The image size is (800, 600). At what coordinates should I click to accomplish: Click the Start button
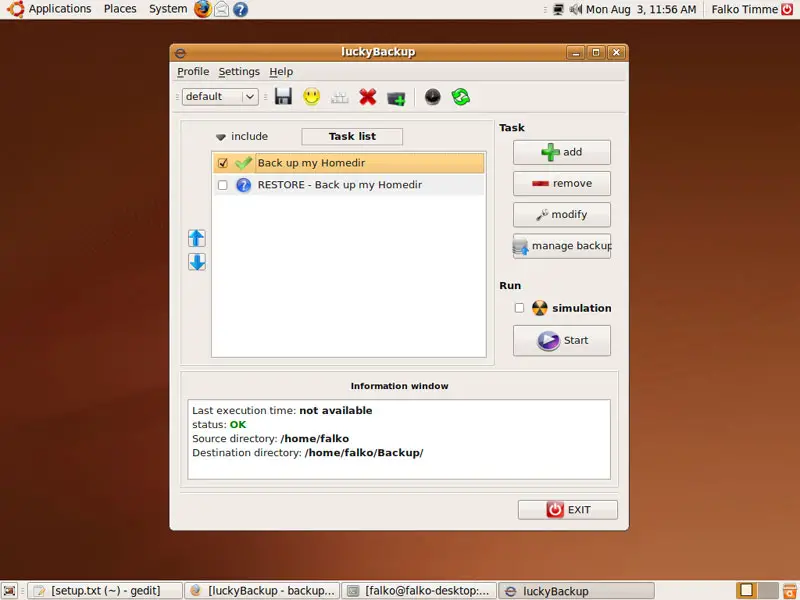point(562,340)
